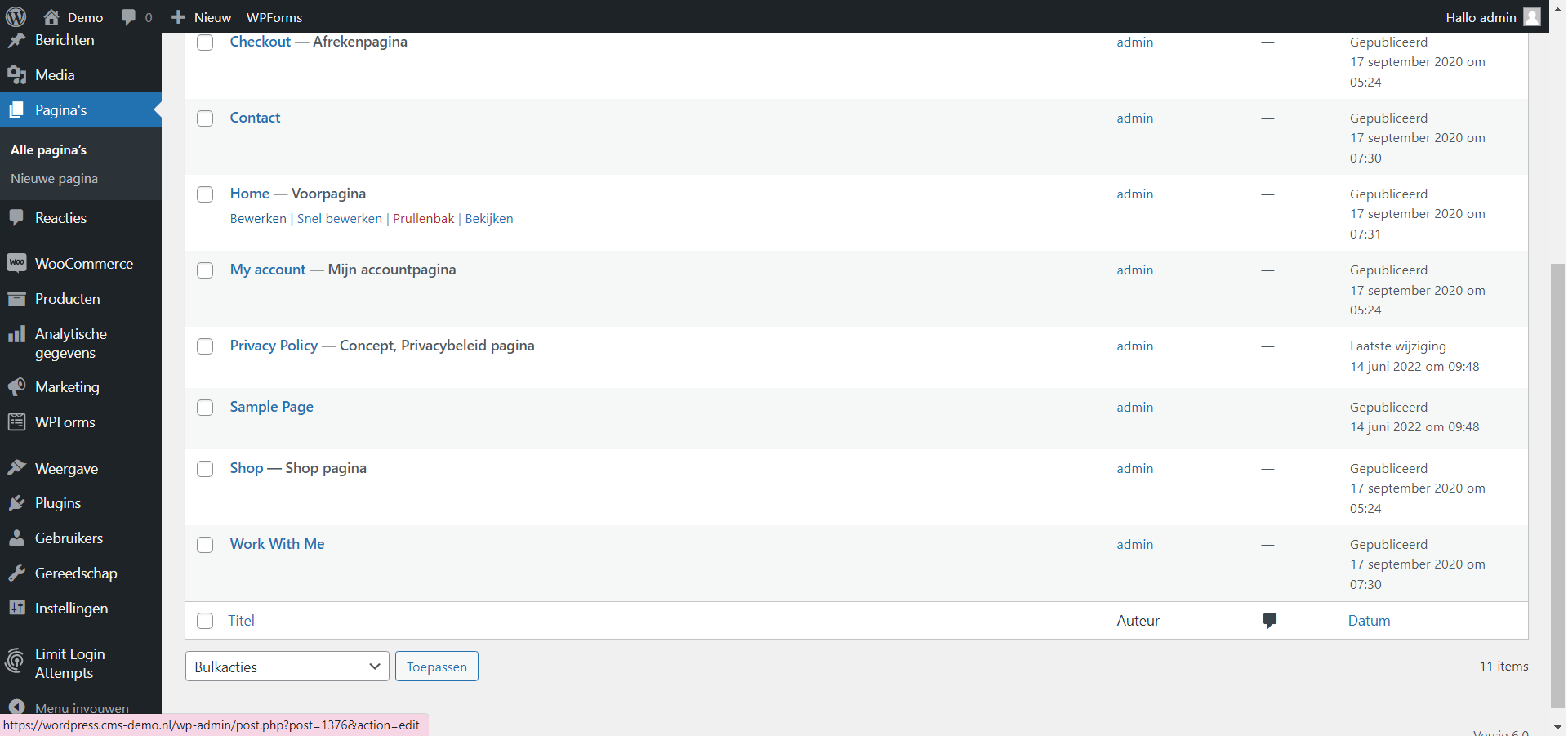The width and height of the screenshot is (1568, 736).
Task: Click the Gereedschap wrench icon
Action: click(16, 573)
